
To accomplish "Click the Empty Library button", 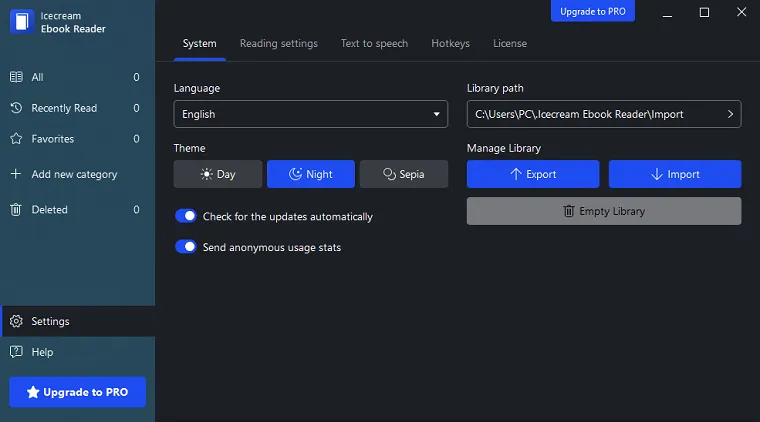I will (x=604, y=211).
